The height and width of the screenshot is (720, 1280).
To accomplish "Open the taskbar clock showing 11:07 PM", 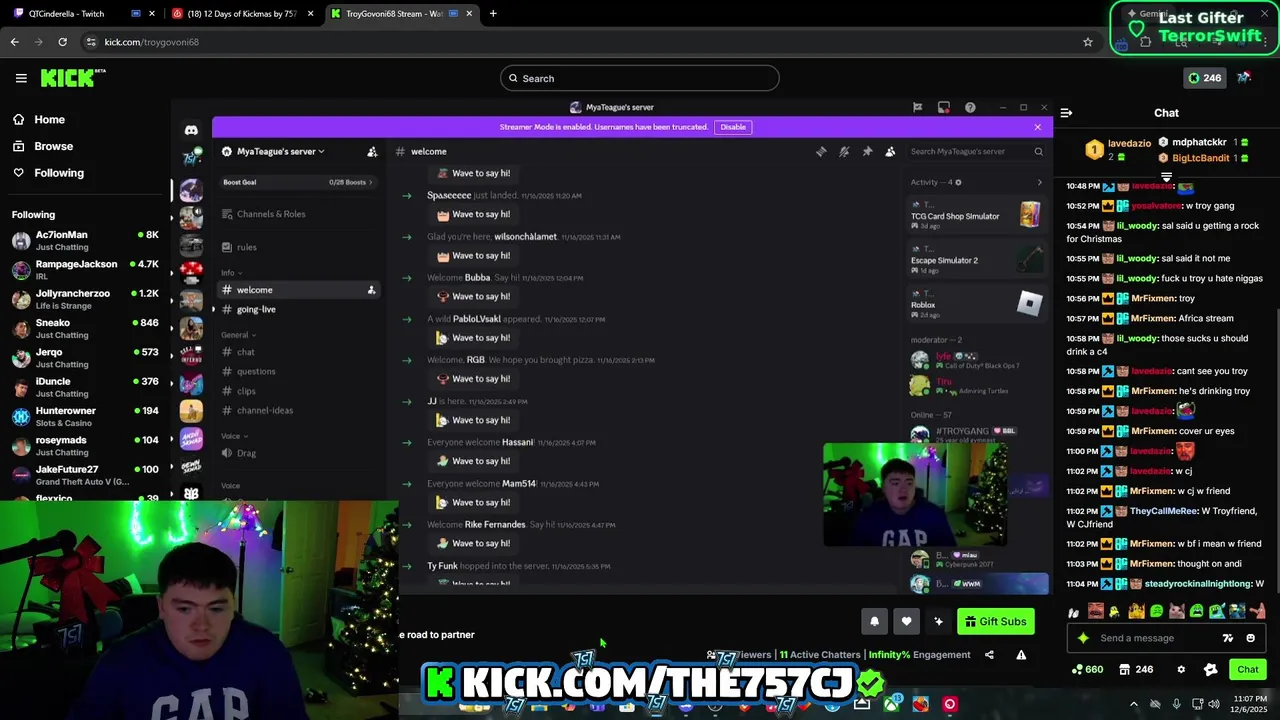I will 1249,704.
